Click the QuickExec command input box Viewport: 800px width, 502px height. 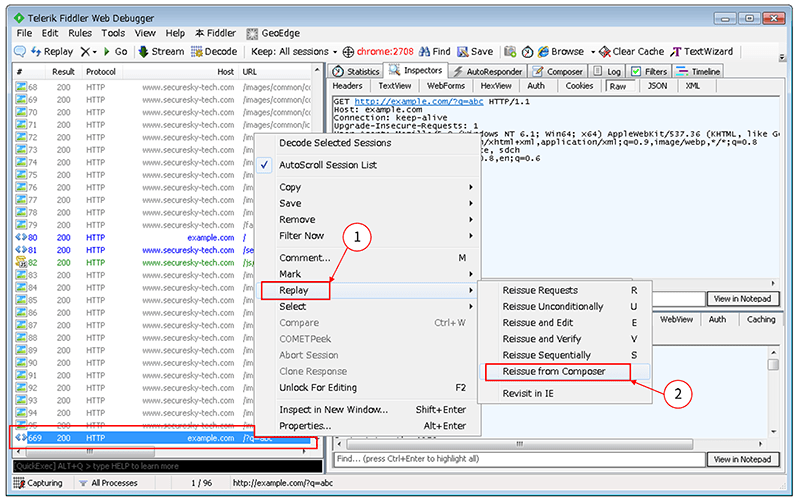pyautogui.click(x=168, y=466)
